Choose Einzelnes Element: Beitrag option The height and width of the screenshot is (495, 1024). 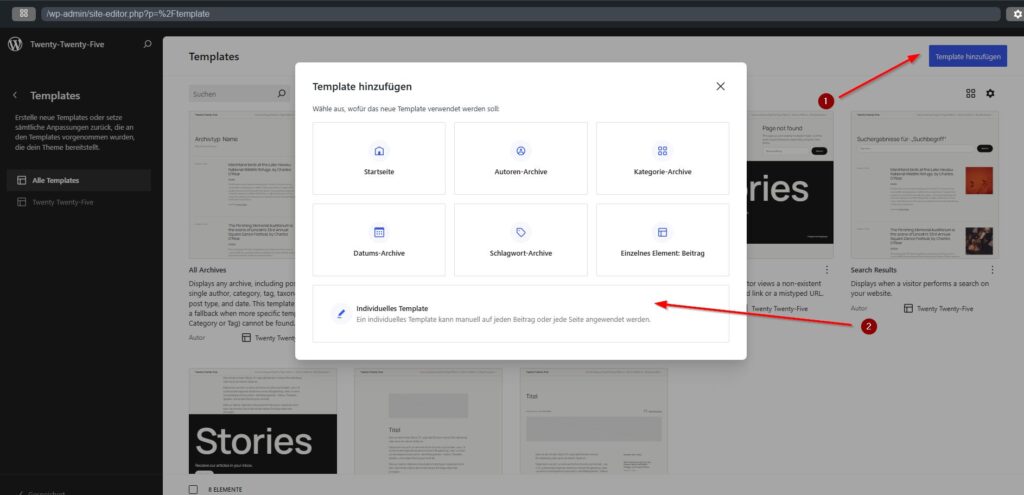[662, 240]
